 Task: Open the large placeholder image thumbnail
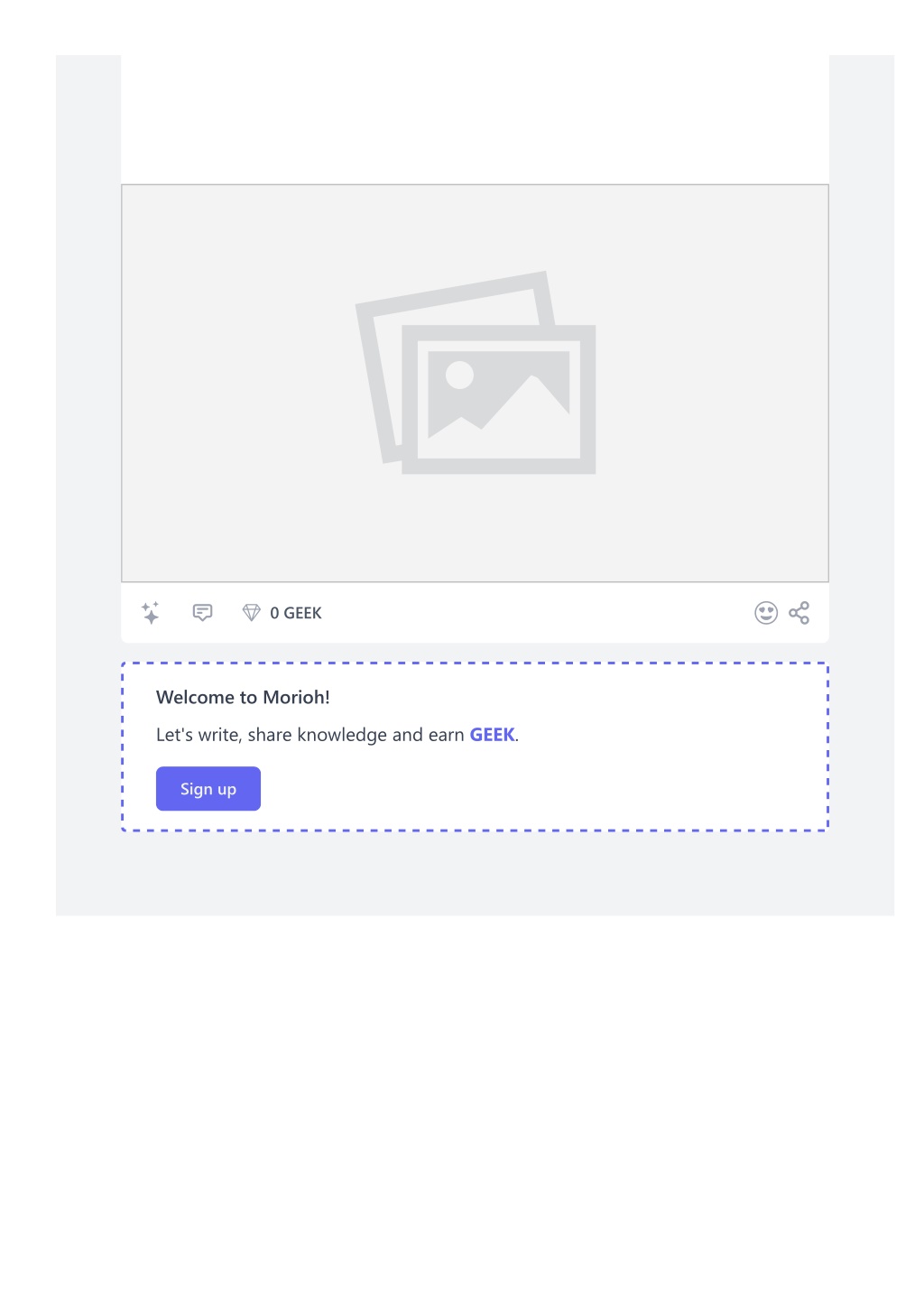(x=475, y=384)
